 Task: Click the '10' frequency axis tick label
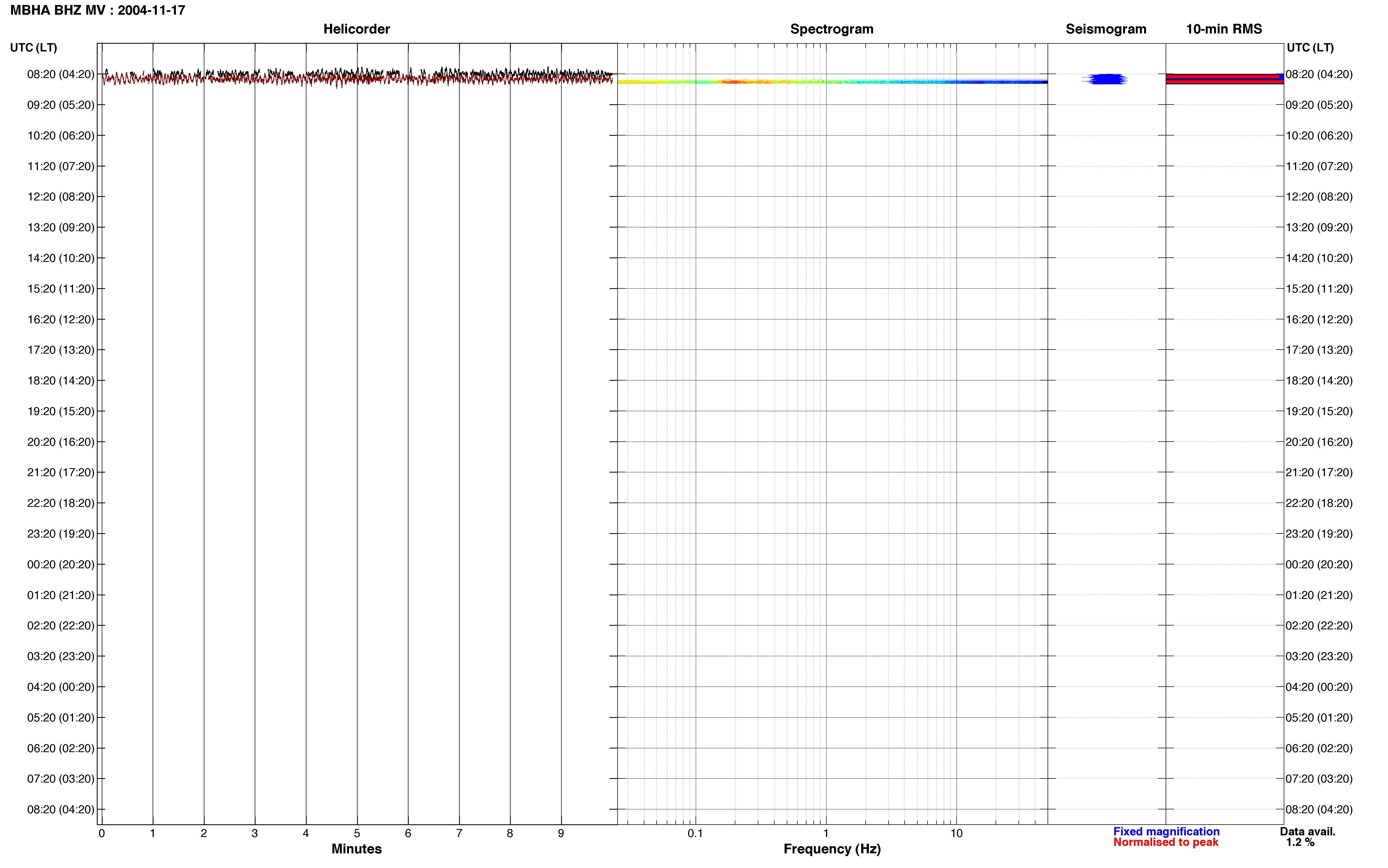pos(956,833)
